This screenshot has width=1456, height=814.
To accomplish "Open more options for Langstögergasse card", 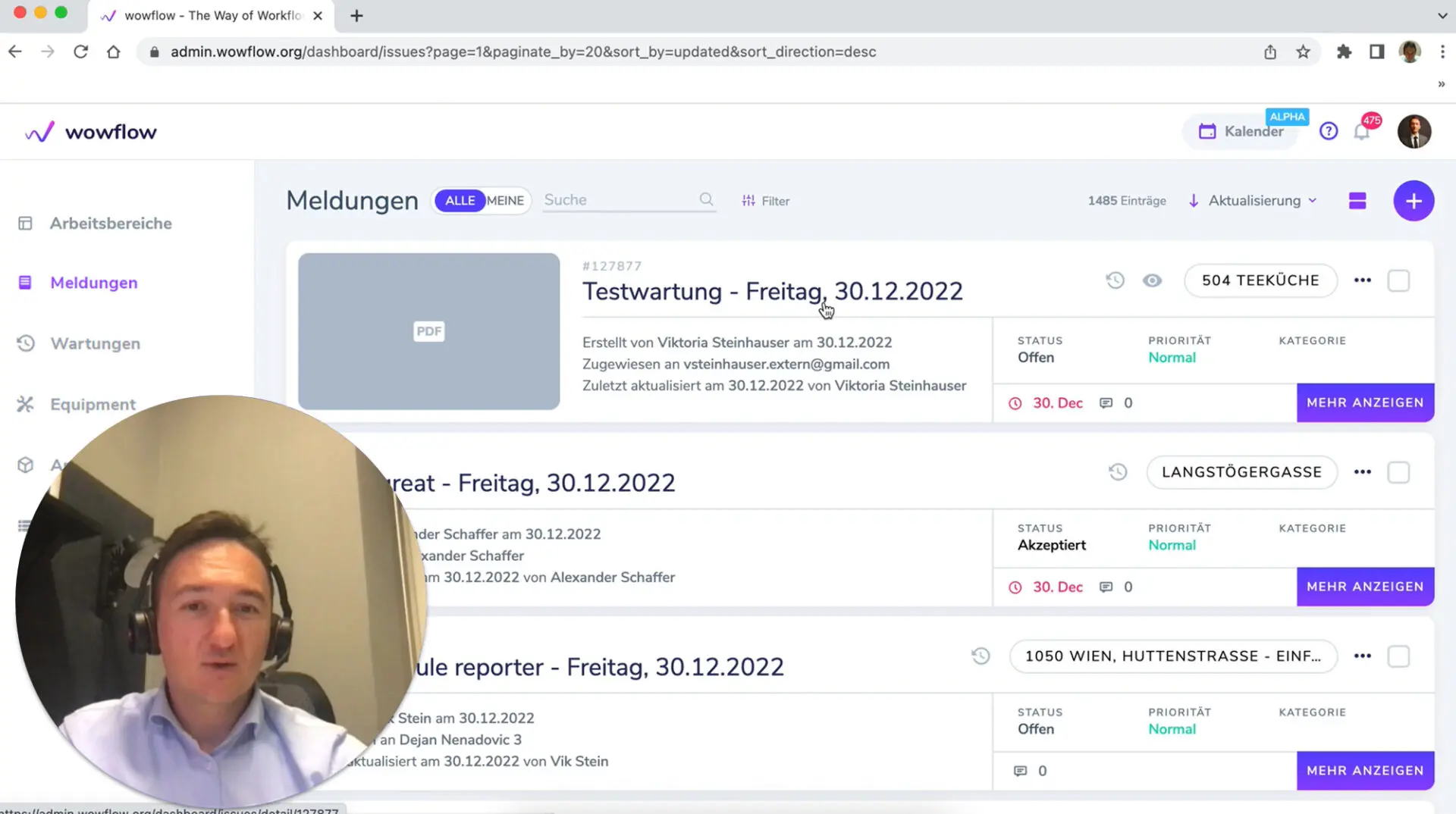I will (x=1363, y=472).
